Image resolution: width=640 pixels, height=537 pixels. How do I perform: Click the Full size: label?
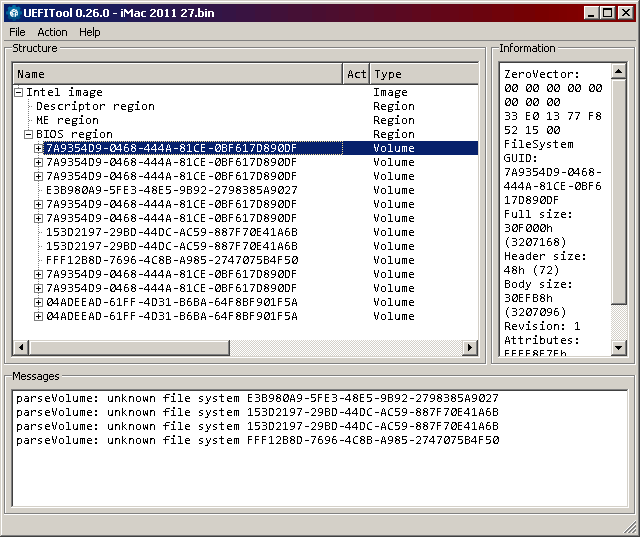(538, 214)
